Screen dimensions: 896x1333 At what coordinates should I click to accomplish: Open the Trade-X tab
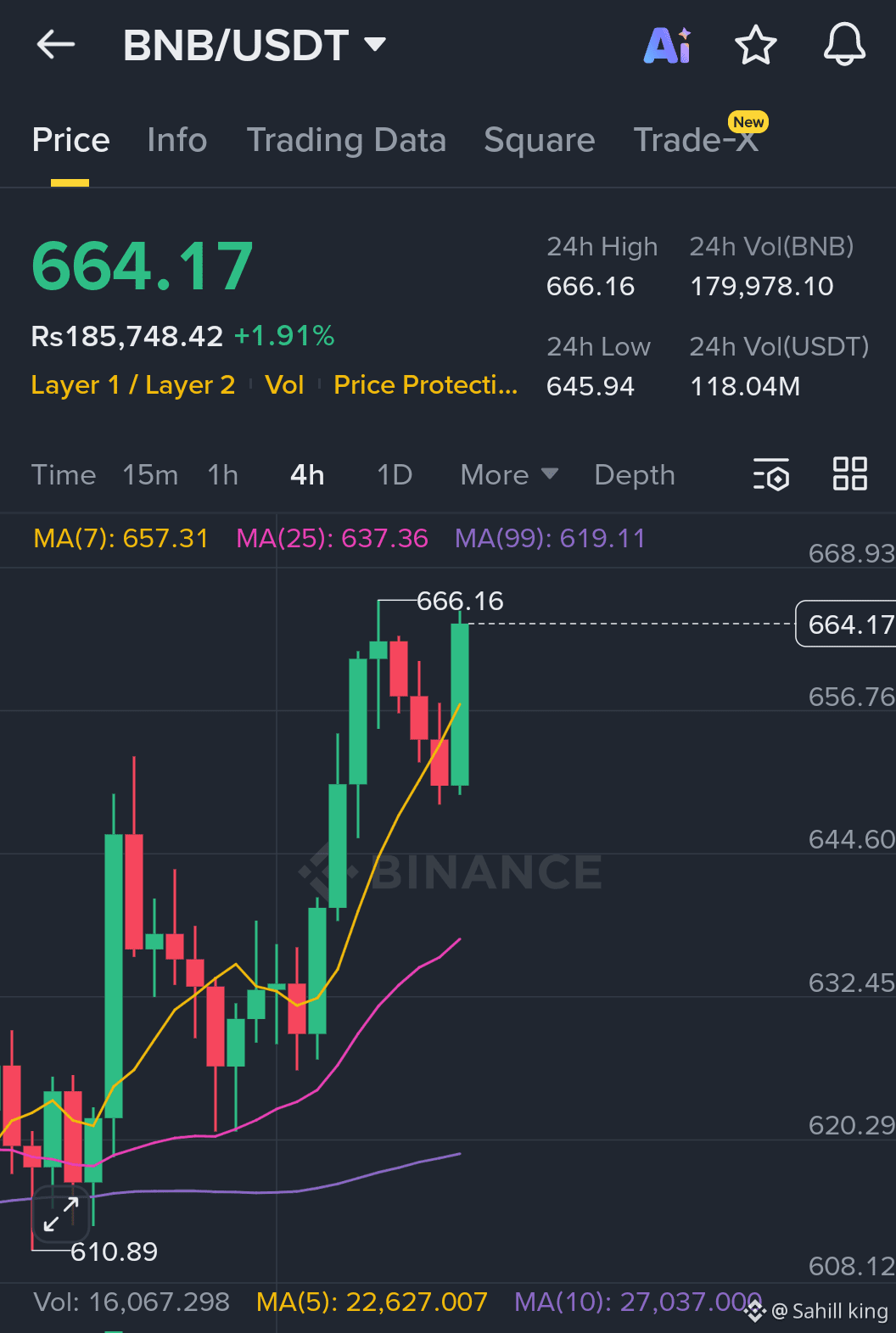pos(696,140)
